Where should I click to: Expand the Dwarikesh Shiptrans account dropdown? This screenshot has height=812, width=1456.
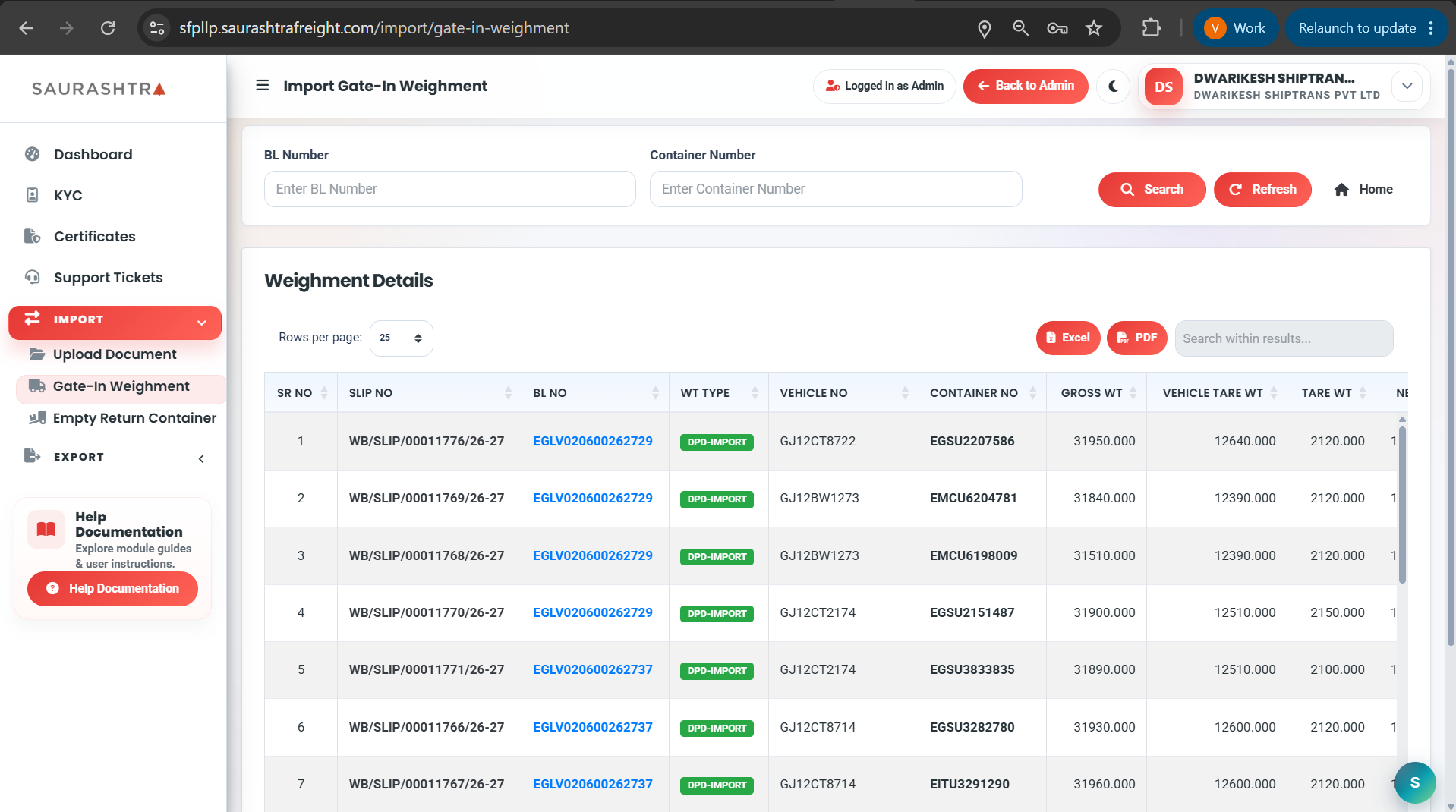point(1407,86)
